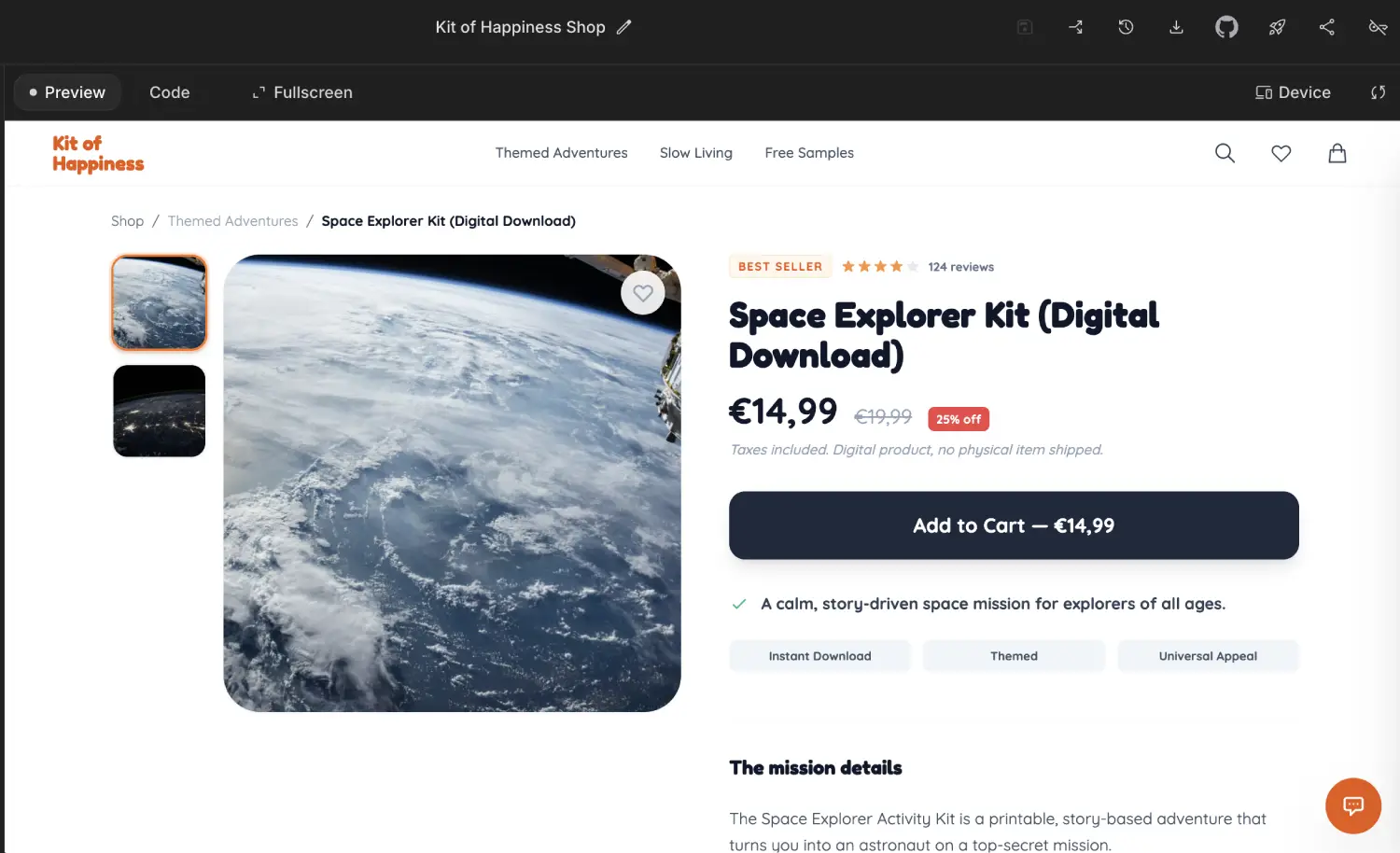Click the share icon in top toolbar
The width and height of the screenshot is (1400, 853).
[x=1326, y=27]
